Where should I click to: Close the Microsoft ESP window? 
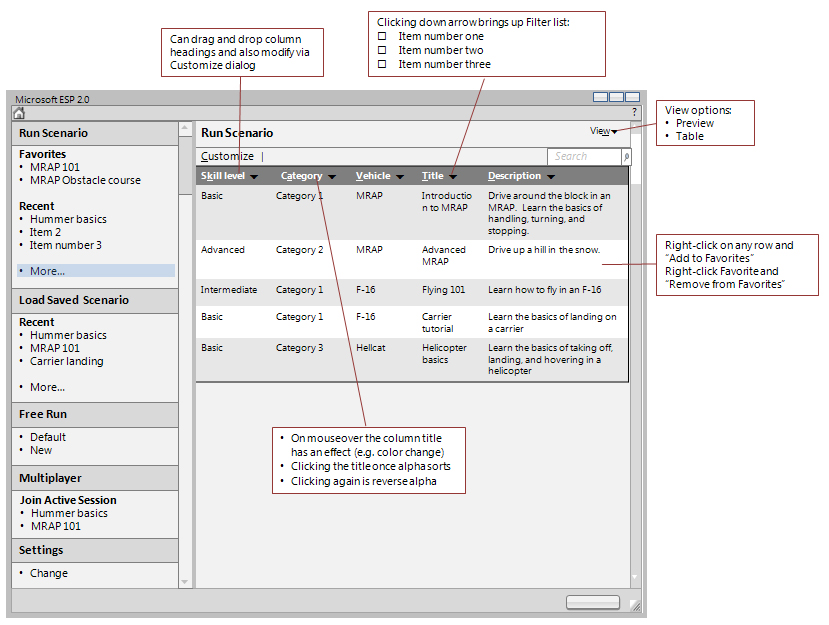click(632, 97)
